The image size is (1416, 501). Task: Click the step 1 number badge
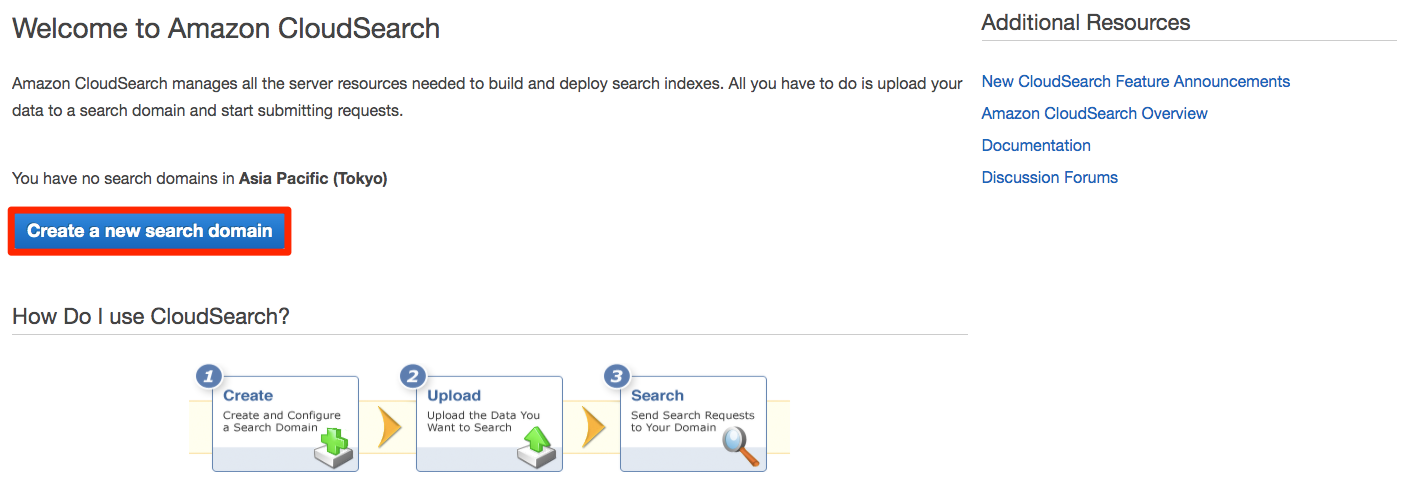click(208, 376)
